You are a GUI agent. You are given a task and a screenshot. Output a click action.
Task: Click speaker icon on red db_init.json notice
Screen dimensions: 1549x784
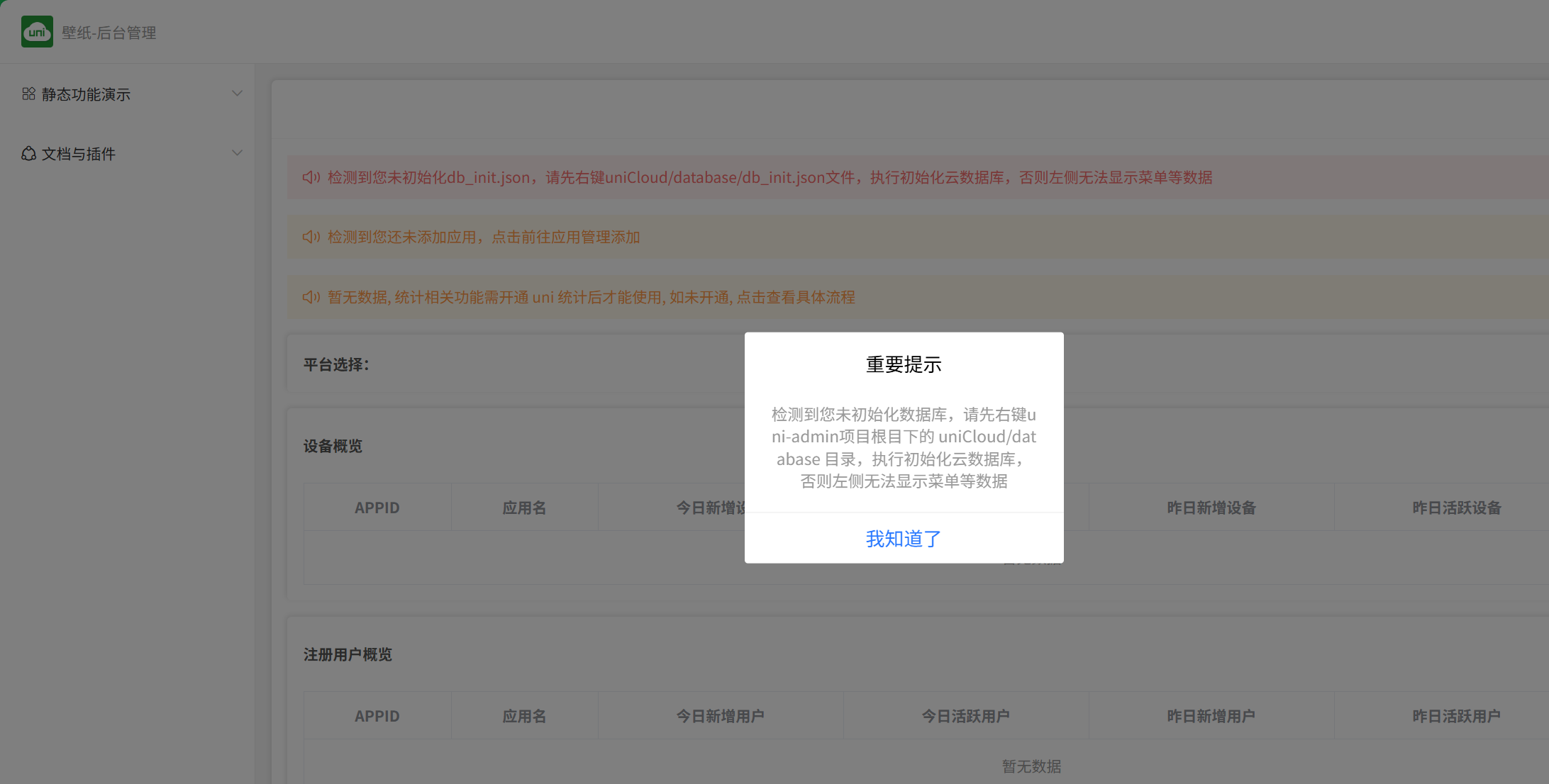[311, 177]
